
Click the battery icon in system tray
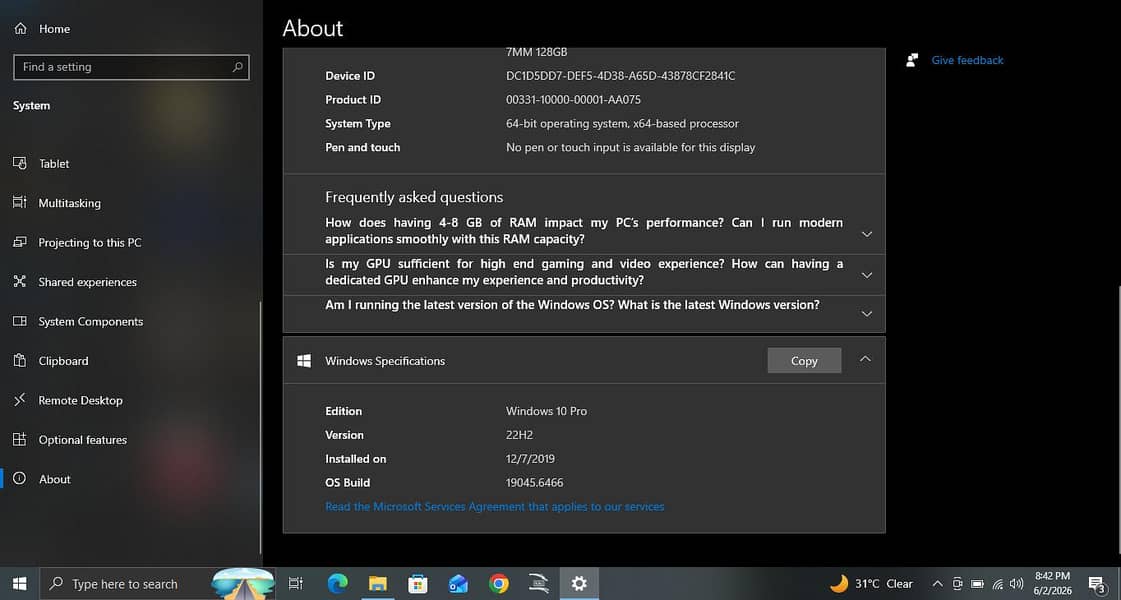pyautogui.click(x=977, y=584)
